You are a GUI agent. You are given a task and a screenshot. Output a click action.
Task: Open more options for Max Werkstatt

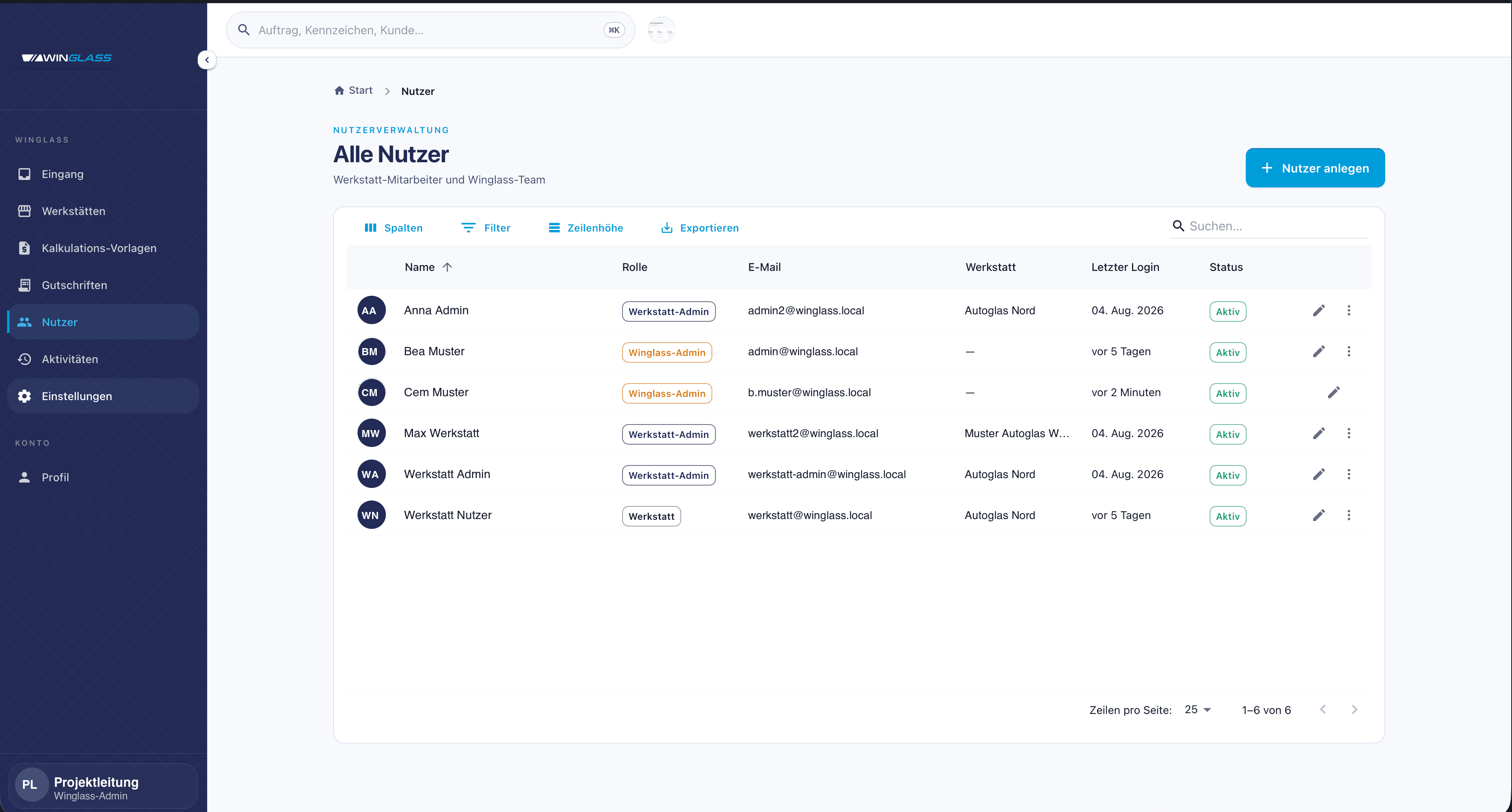point(1348,433)
